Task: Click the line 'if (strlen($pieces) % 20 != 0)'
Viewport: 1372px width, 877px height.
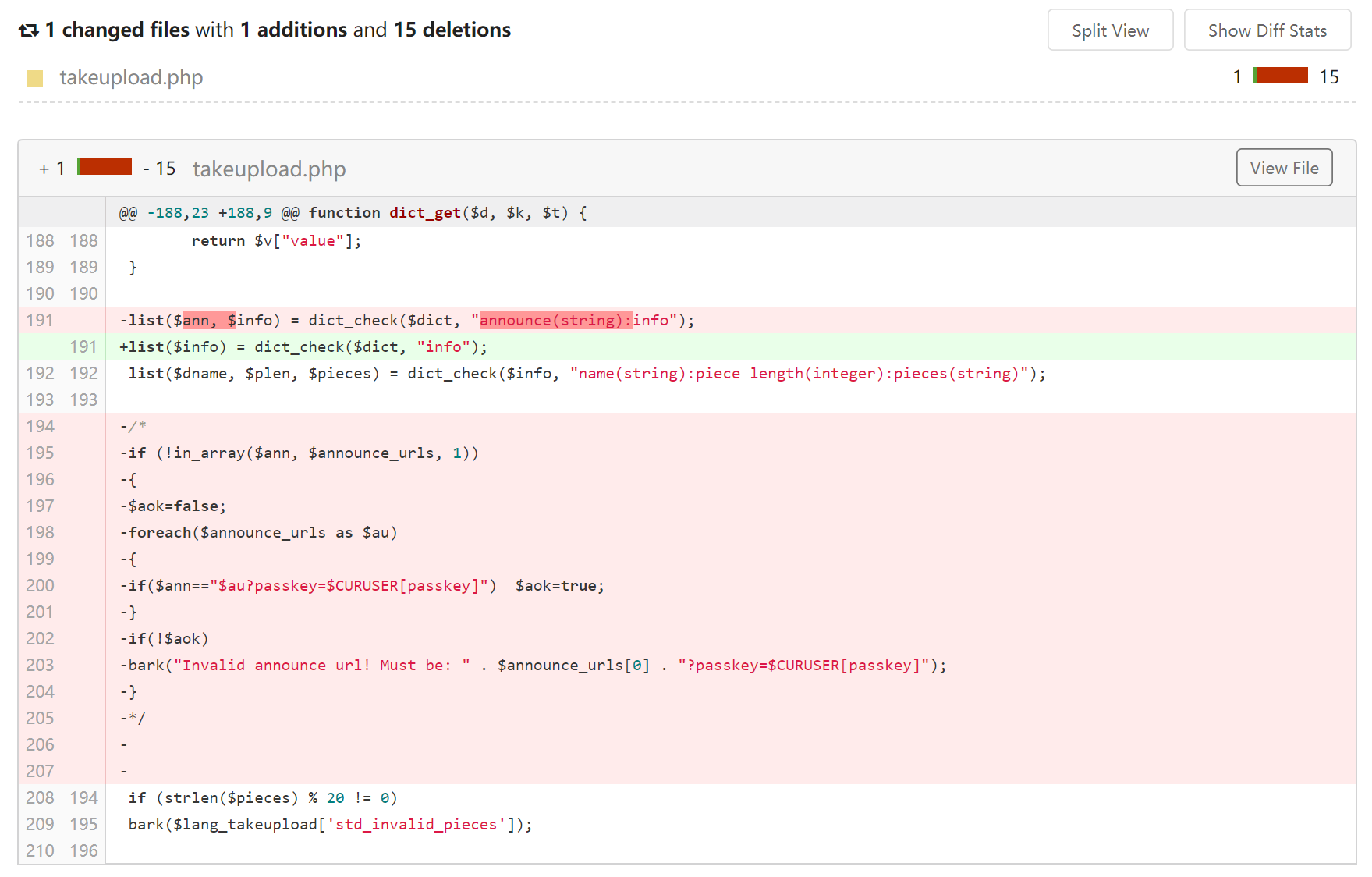Action: [731, 797]
